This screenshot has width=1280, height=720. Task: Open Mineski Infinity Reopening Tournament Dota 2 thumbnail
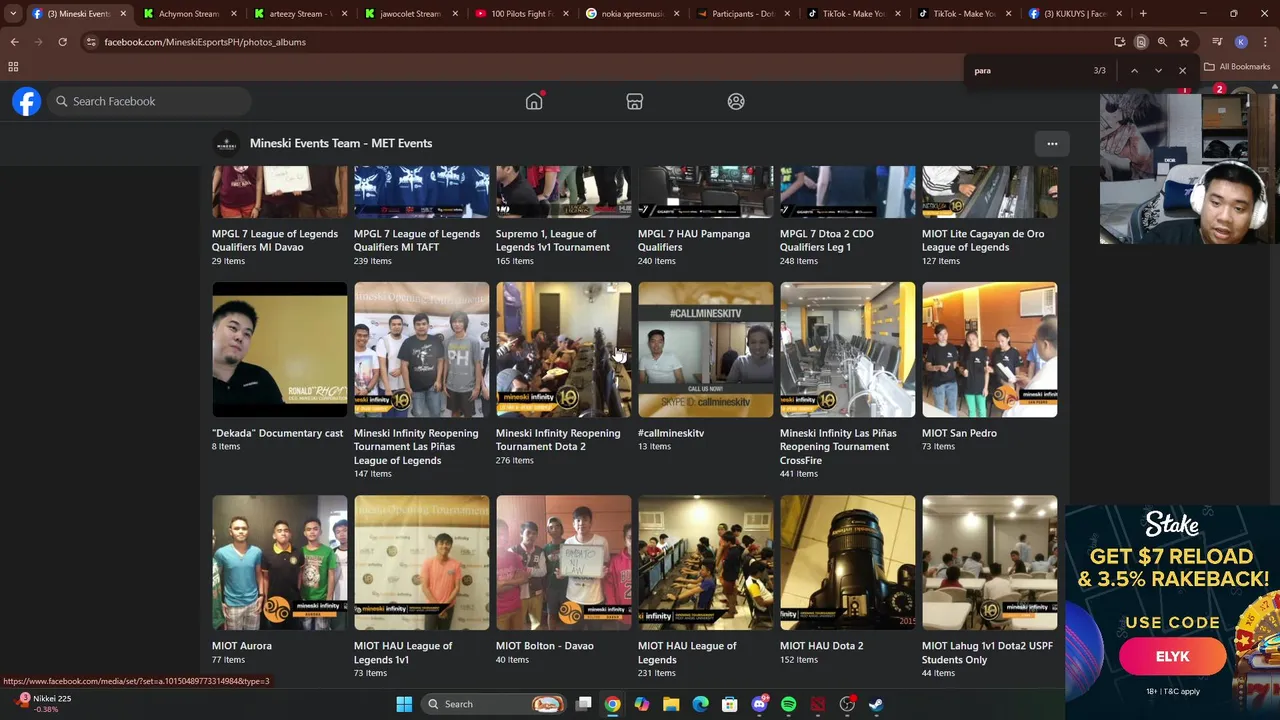pyautogui.click(x=564, y=349)
